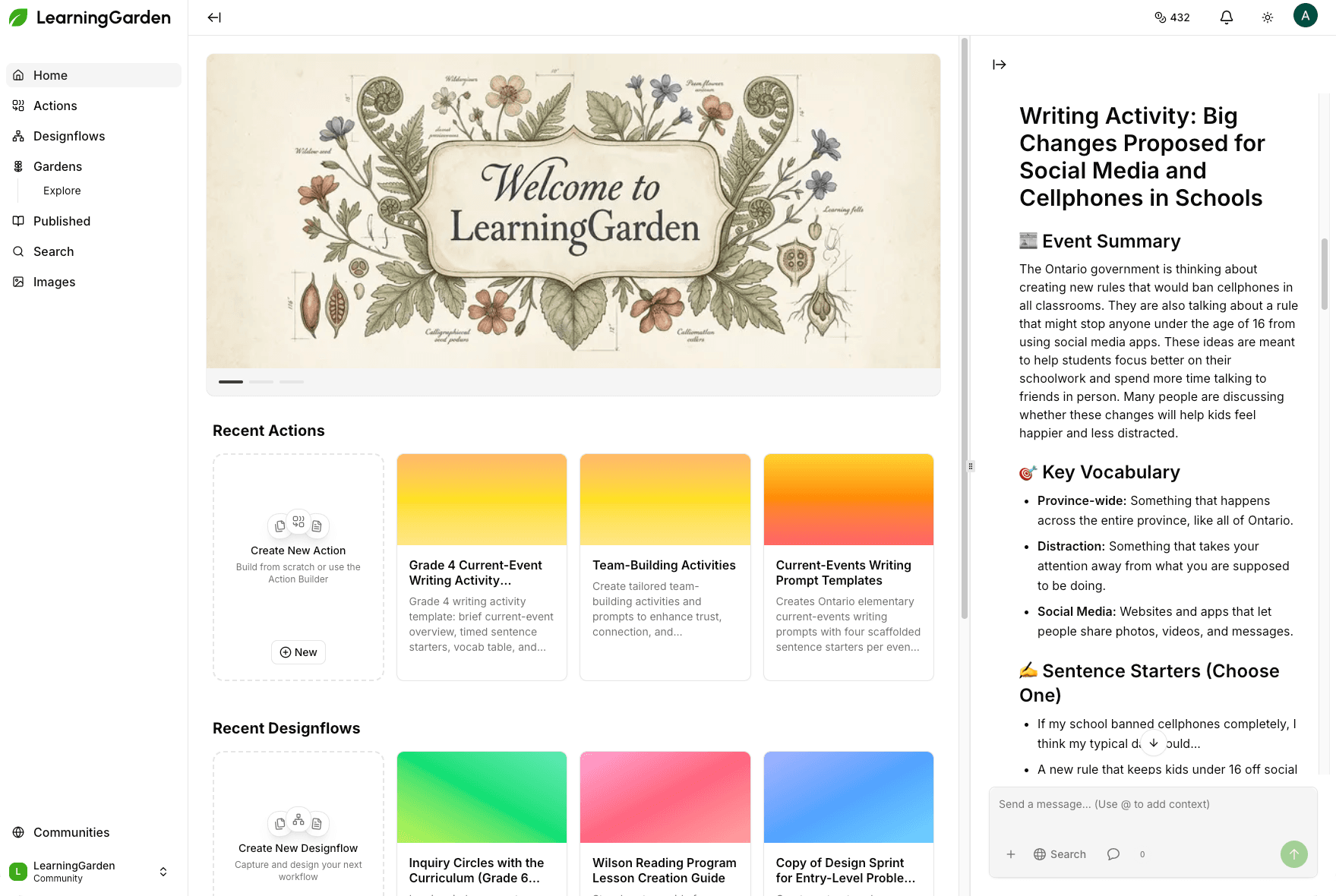Click the icon cluster on Create New Designflow card

click(x=298, y=822)
